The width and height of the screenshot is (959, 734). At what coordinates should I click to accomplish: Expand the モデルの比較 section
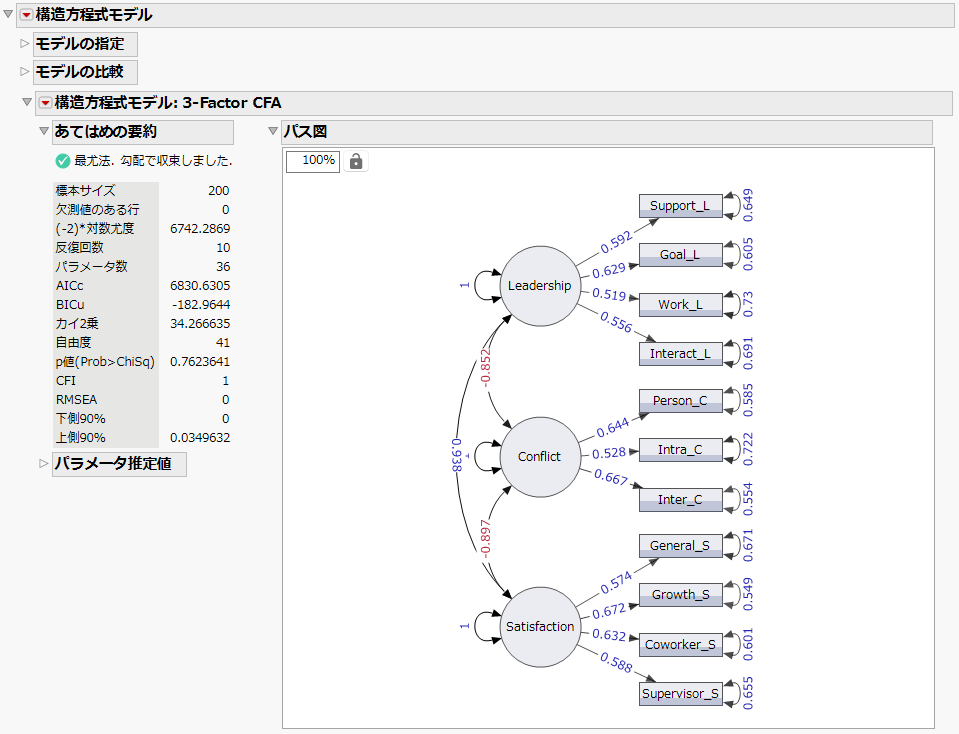click(x=24, y=72)
